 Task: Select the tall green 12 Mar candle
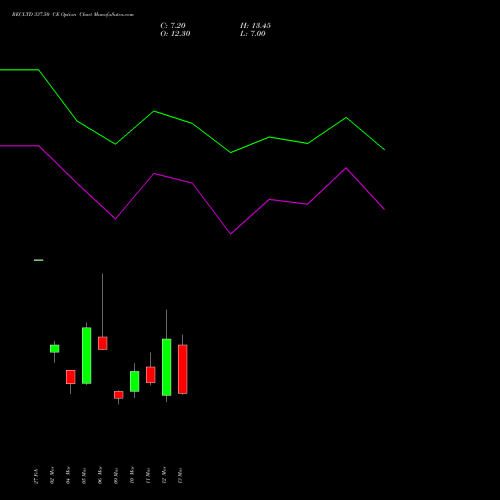(x=167, y=367)
